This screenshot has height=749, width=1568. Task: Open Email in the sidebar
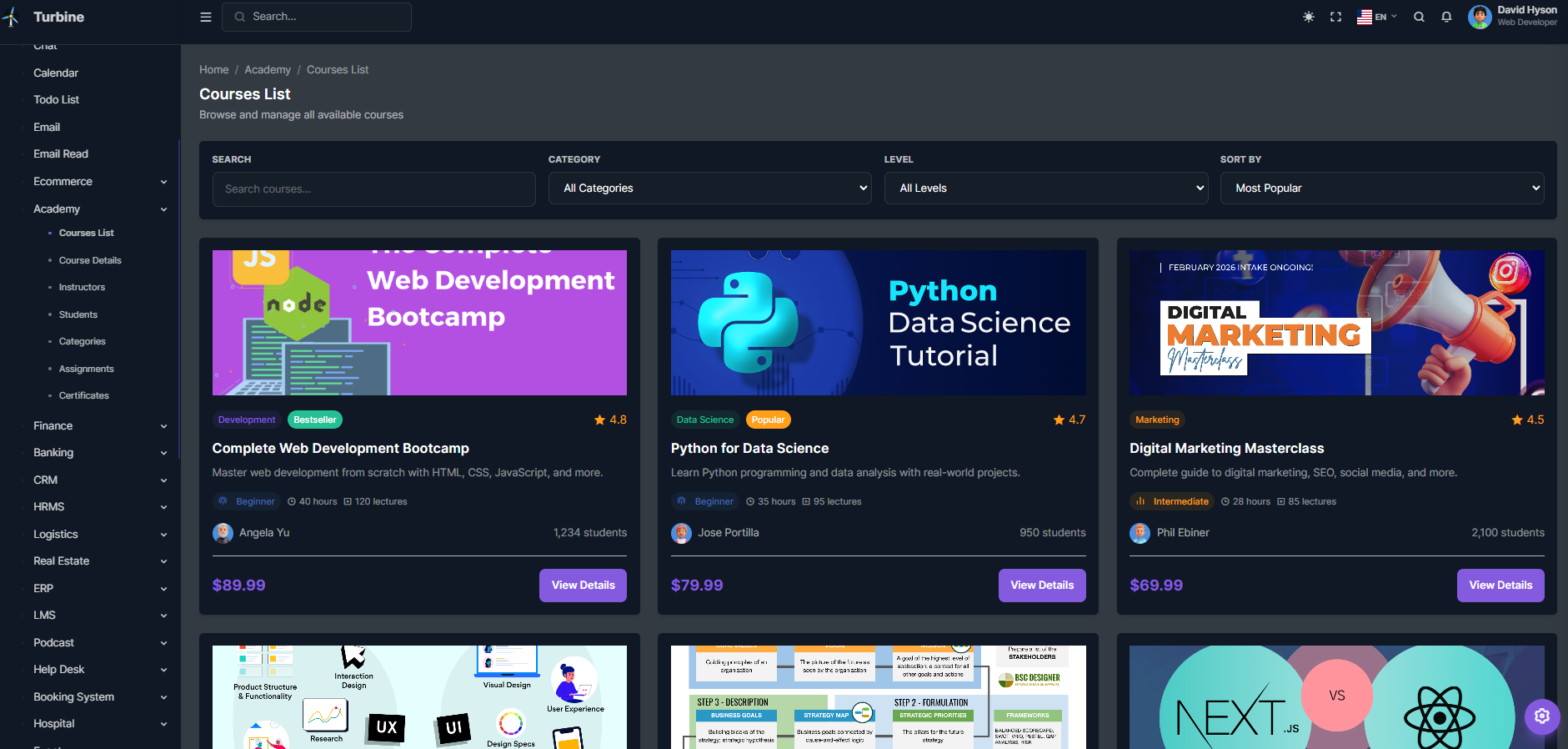pyautogui.click(x=47, y=127)
